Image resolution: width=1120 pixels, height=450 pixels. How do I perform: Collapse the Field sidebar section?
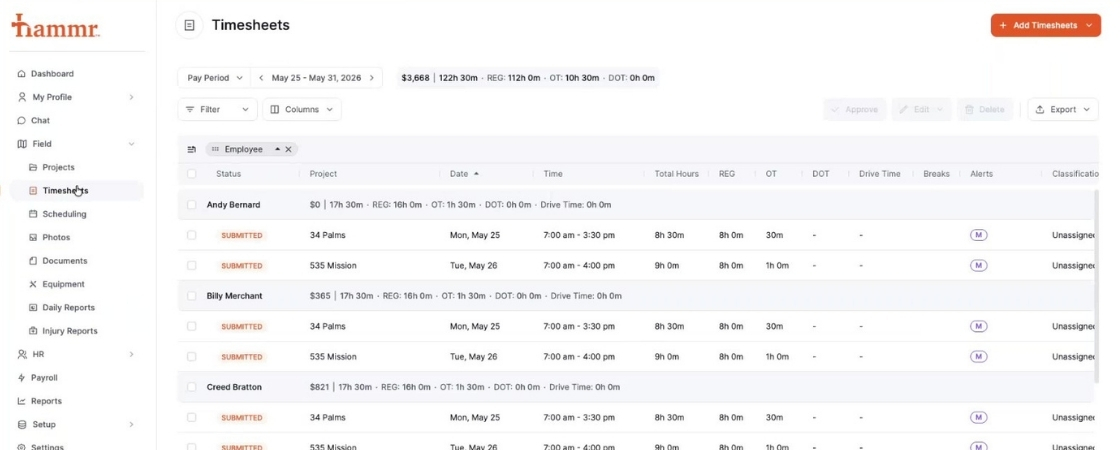[x=131, y=144]
